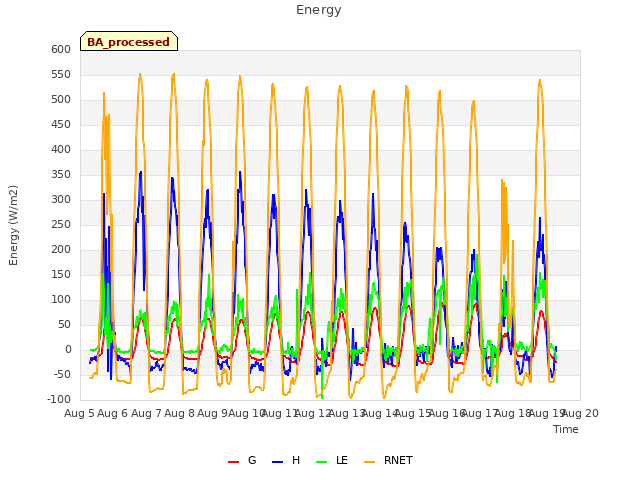Click the Aug 13 x-axis date label
This screenshot has width=640, height=480.
[347, 414]
